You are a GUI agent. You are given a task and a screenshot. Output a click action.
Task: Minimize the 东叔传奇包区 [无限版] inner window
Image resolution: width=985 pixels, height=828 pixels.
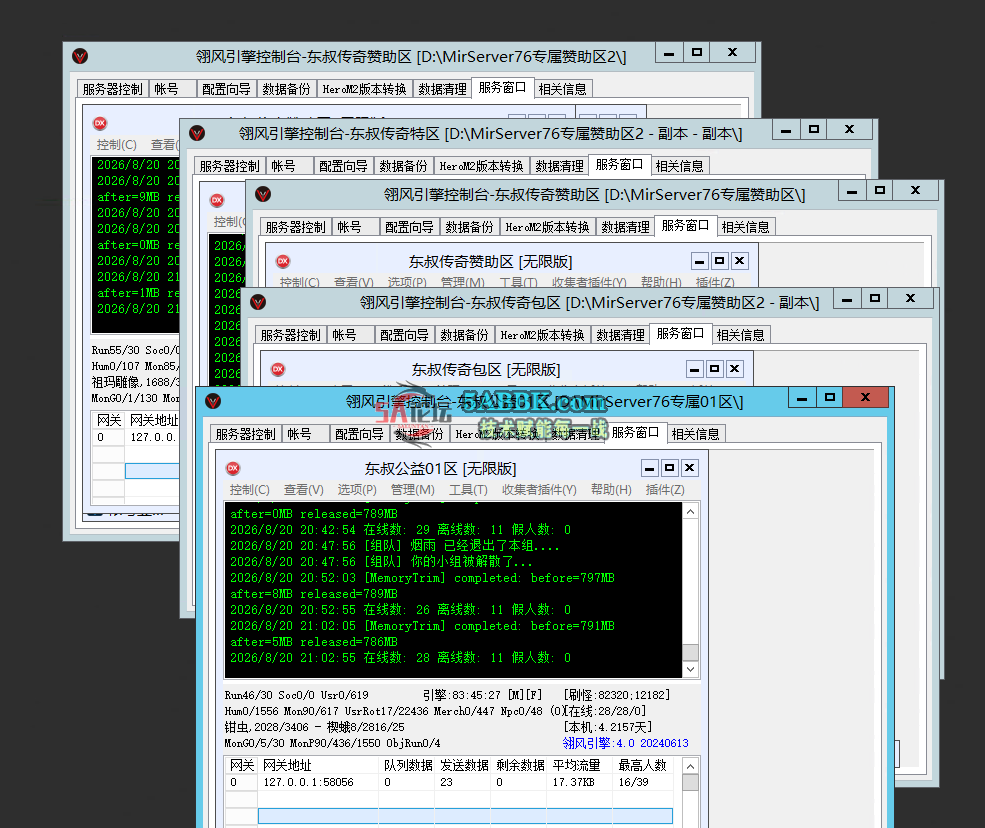pyautogui.click(x=694, y=369)
